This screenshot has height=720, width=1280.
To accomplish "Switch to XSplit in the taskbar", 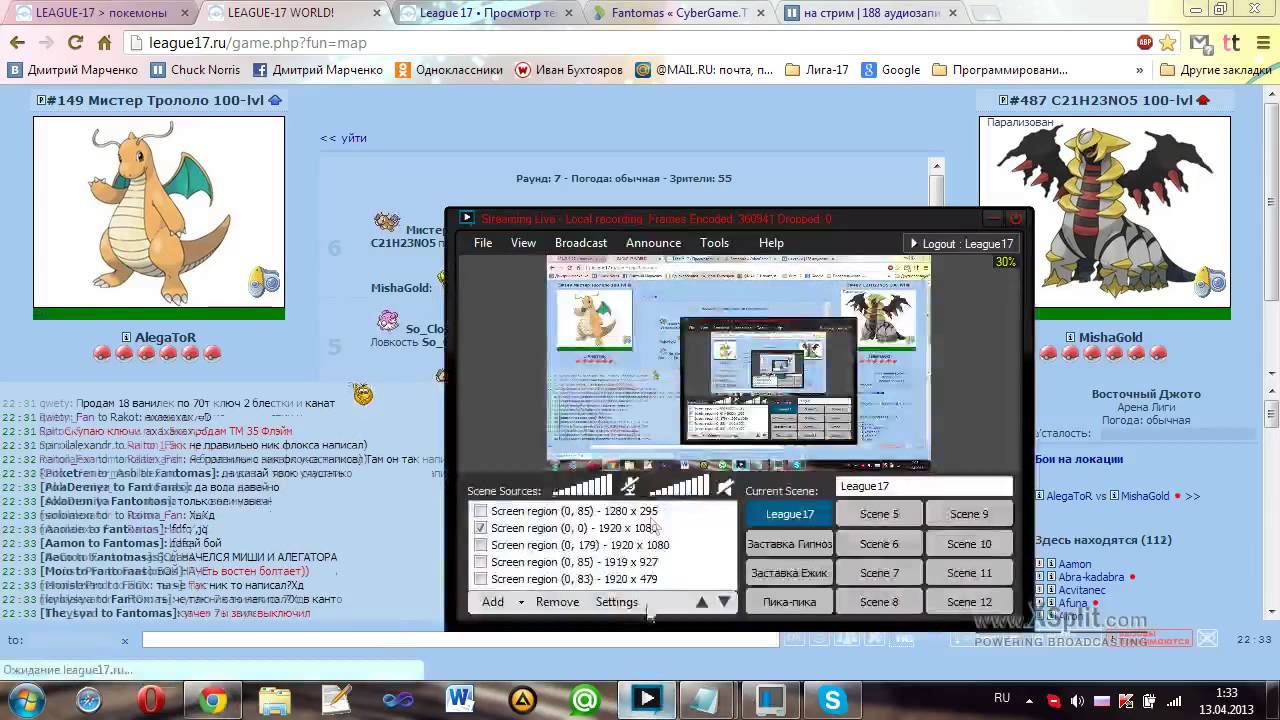I will coord(646,699).
